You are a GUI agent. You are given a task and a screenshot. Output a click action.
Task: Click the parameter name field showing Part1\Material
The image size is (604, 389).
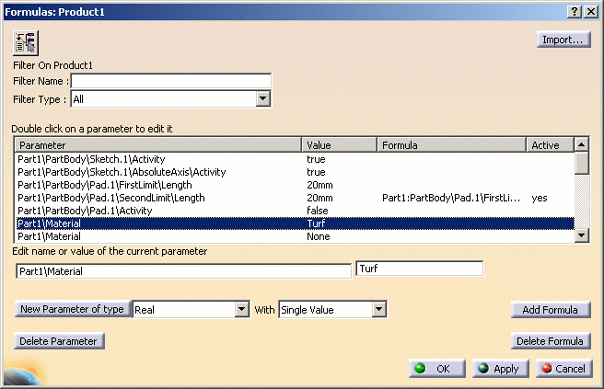pyautogui.click(x=184, y=271)
